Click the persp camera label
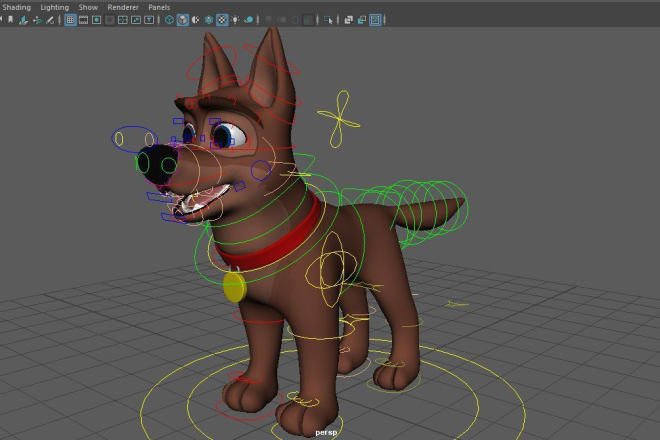 click(326, 432)
